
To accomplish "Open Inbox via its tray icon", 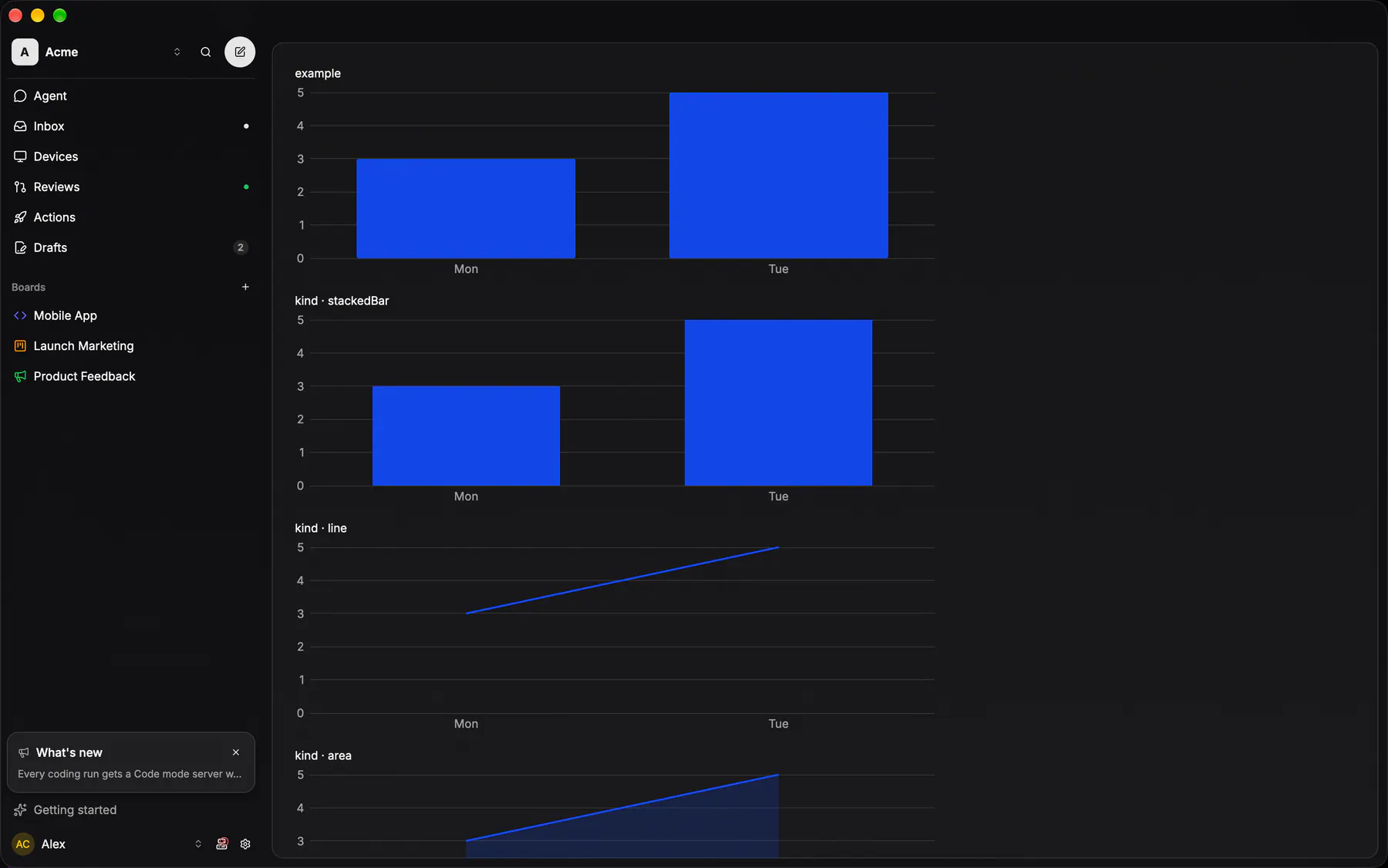I will tap(20, 126).
